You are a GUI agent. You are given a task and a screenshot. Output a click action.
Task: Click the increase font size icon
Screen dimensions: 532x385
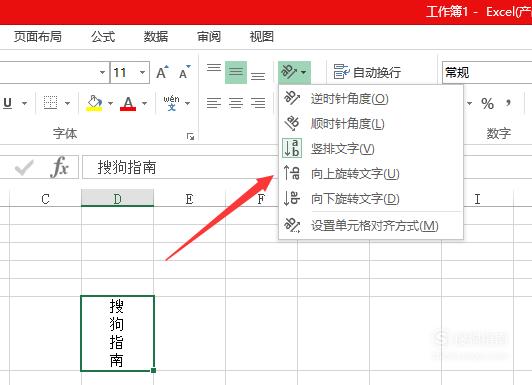(162, 72)
